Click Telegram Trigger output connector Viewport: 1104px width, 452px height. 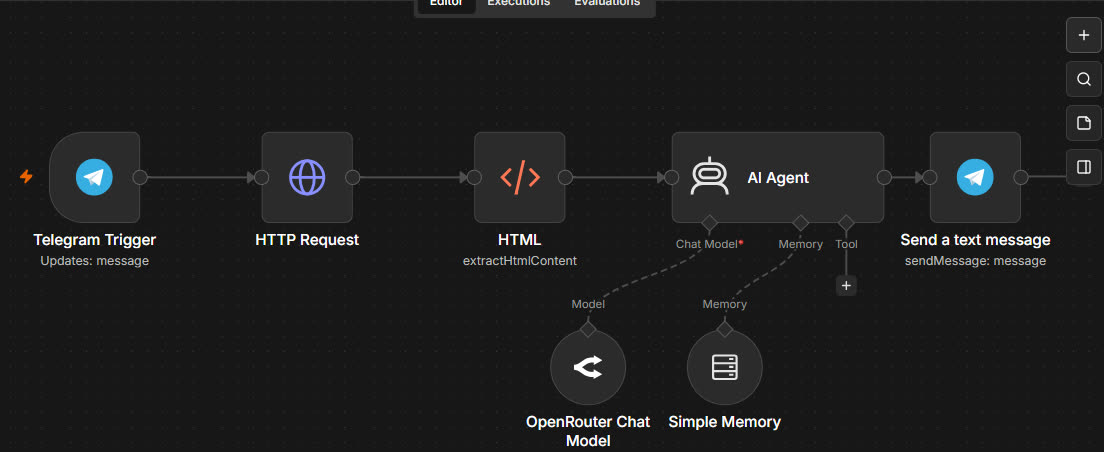tap(140, 177)
